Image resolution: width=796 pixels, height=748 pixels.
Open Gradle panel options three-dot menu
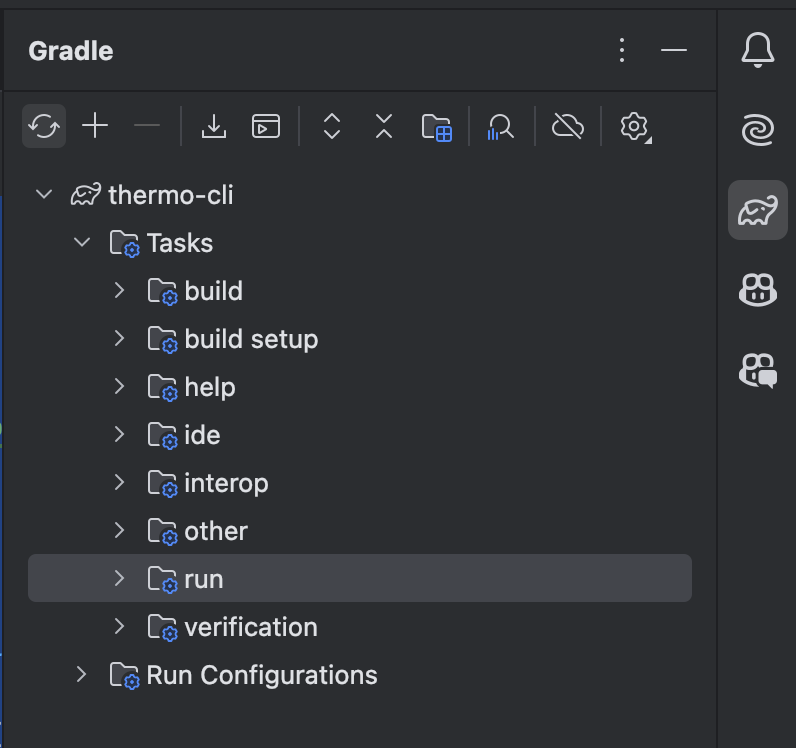pos(622,50)
